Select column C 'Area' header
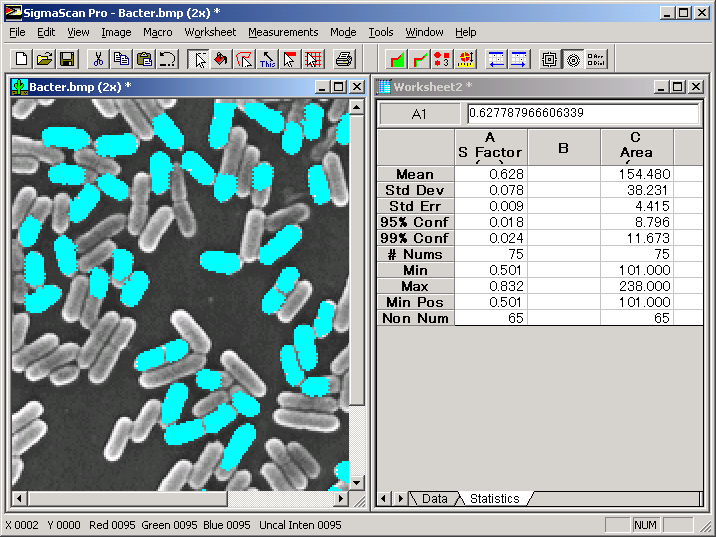The height and width of the screenshot is (537, 716). (637, 147)
